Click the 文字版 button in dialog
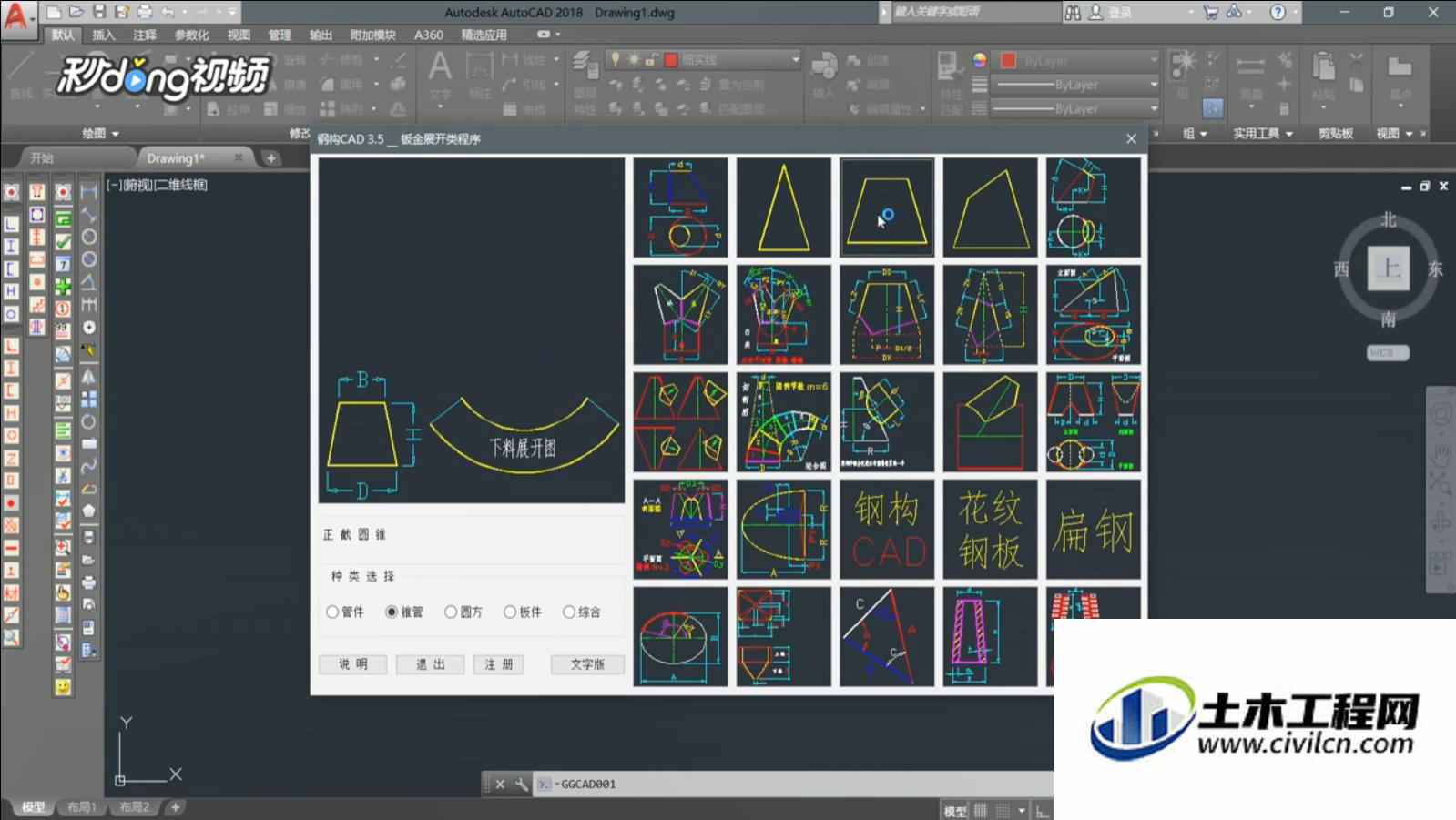 point(587,664)
